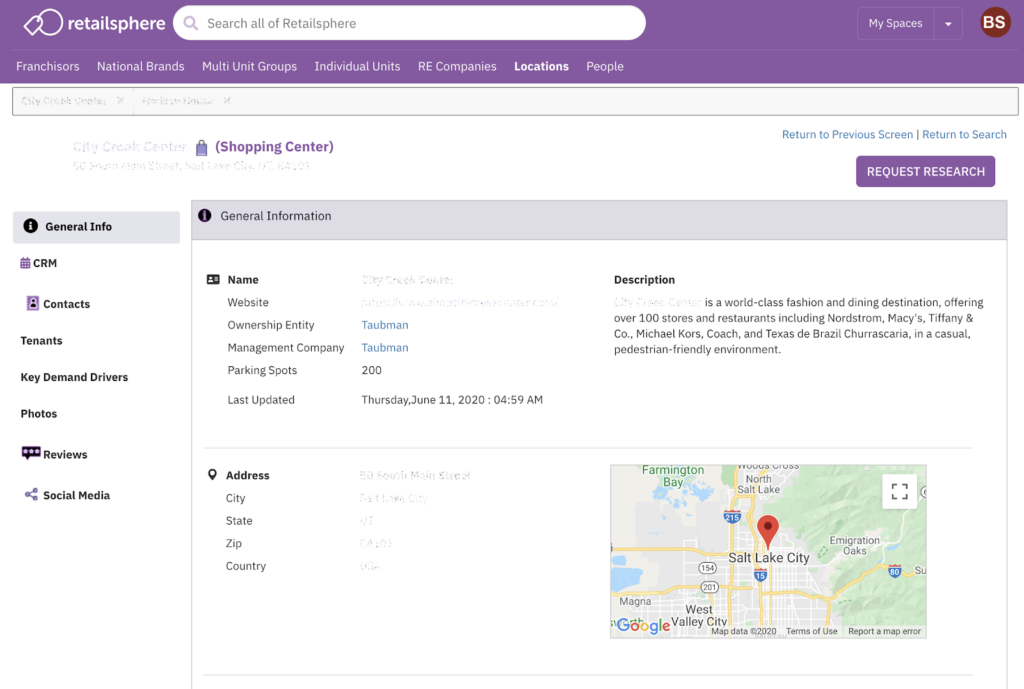
Task: Click the Contacts person icon
Action: click(x=33, y=303)
